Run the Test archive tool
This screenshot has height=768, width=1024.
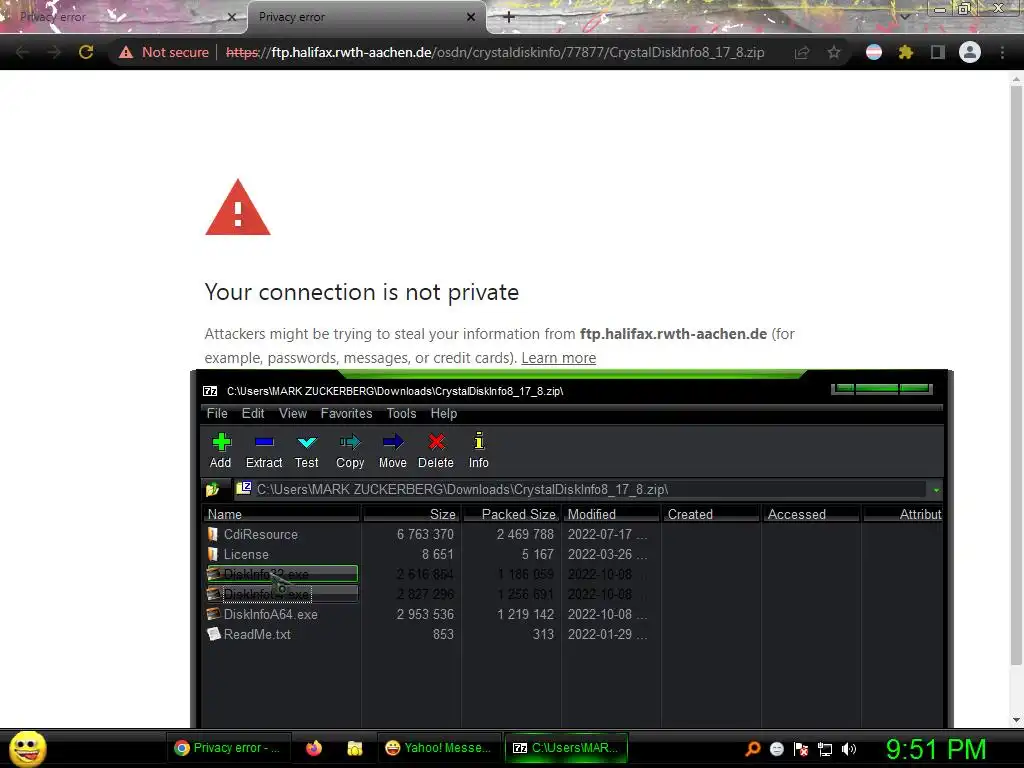coord(306,450)
